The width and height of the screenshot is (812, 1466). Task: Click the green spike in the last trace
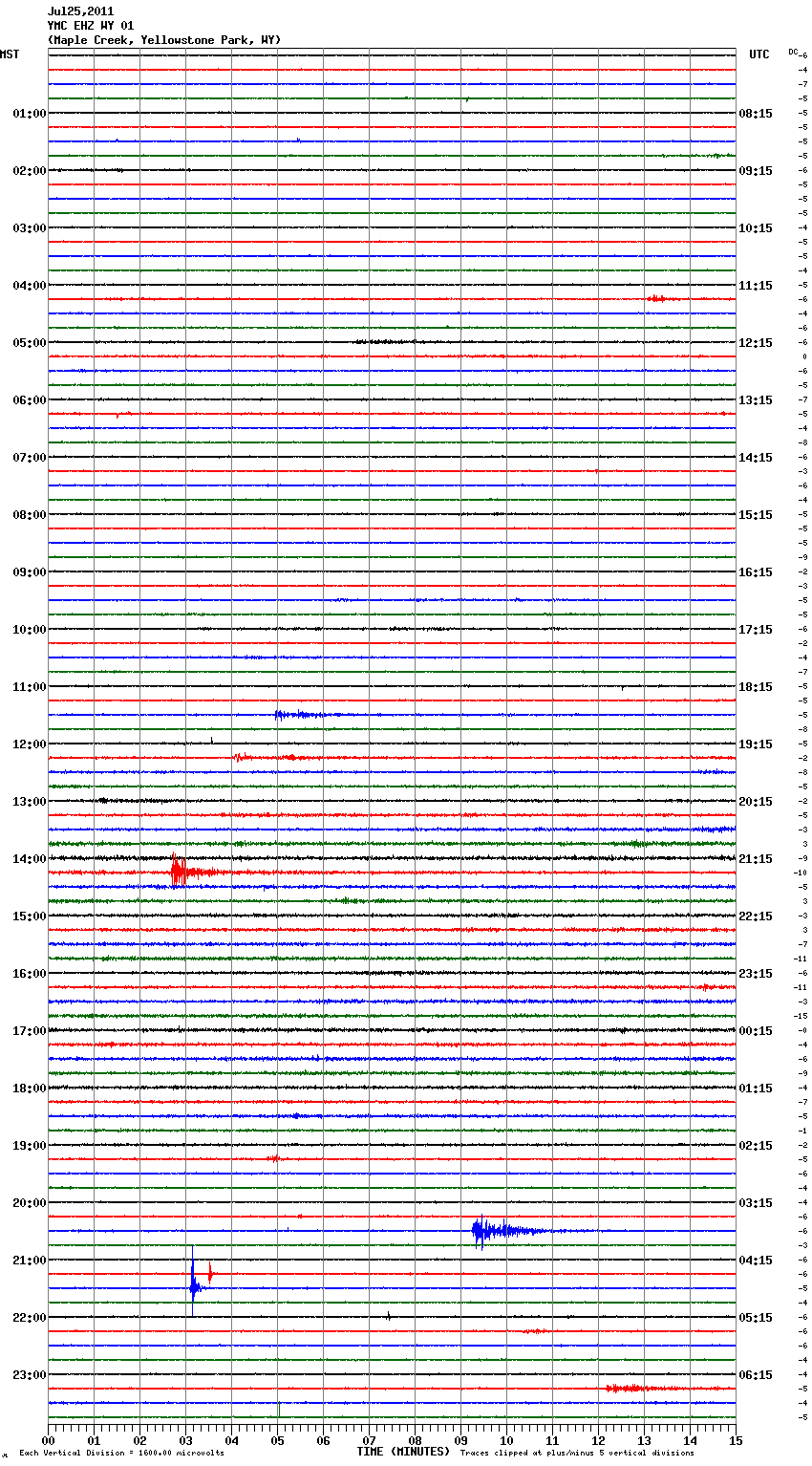278,1411
